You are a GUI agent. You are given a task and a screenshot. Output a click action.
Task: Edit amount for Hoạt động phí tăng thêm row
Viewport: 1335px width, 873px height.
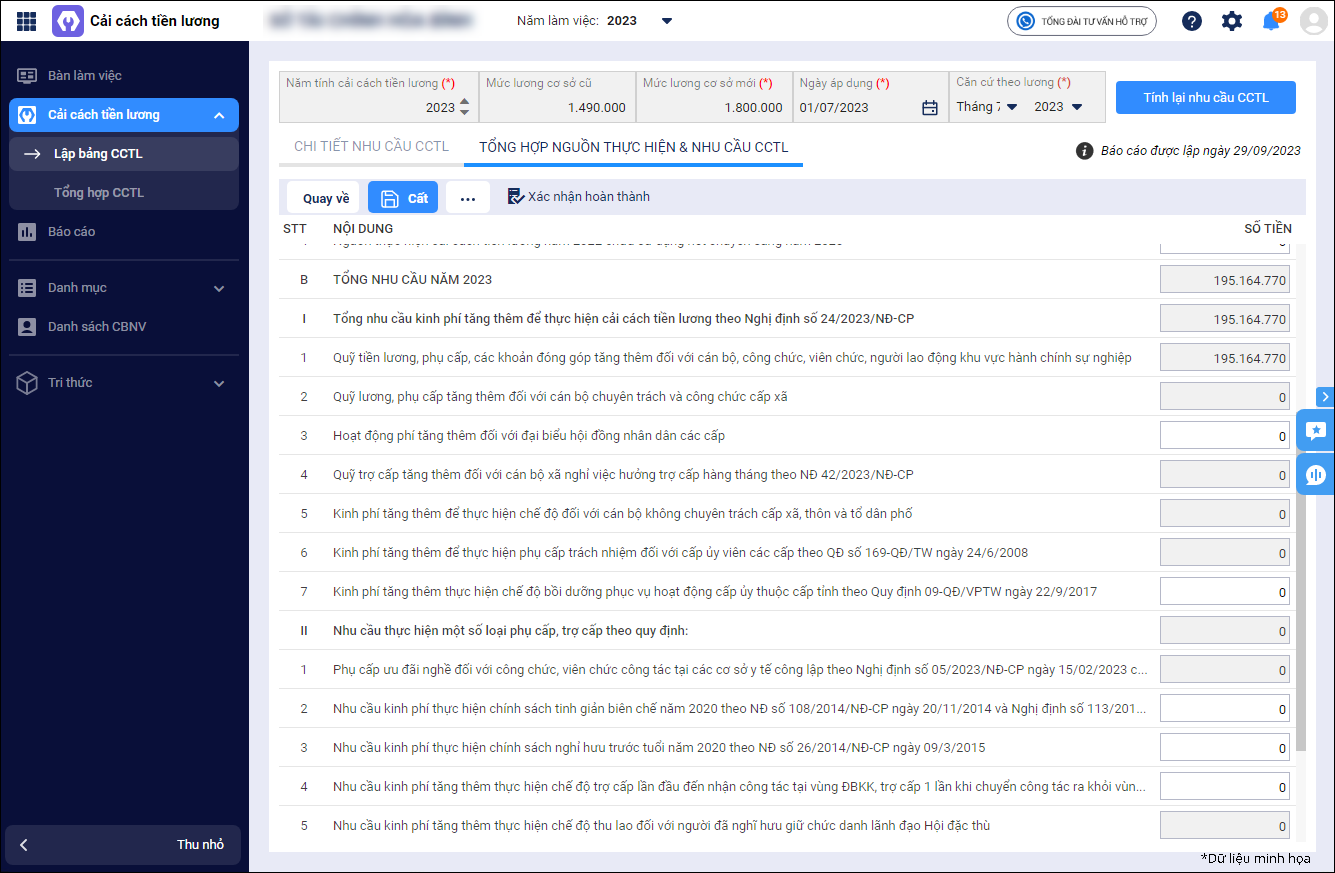pos(1225,436)
